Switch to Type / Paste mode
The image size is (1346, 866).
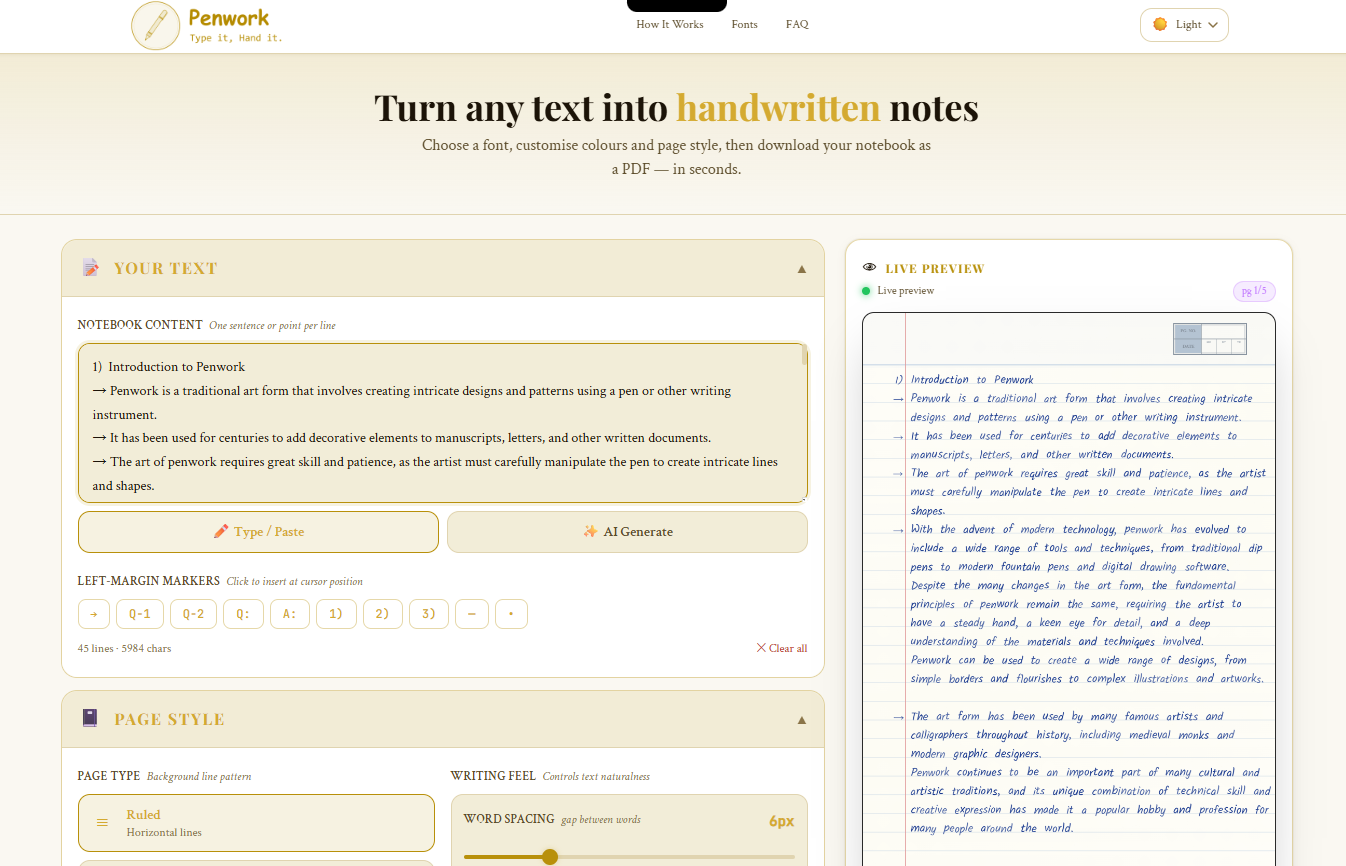pyautogui.click(x=258, y=532)
